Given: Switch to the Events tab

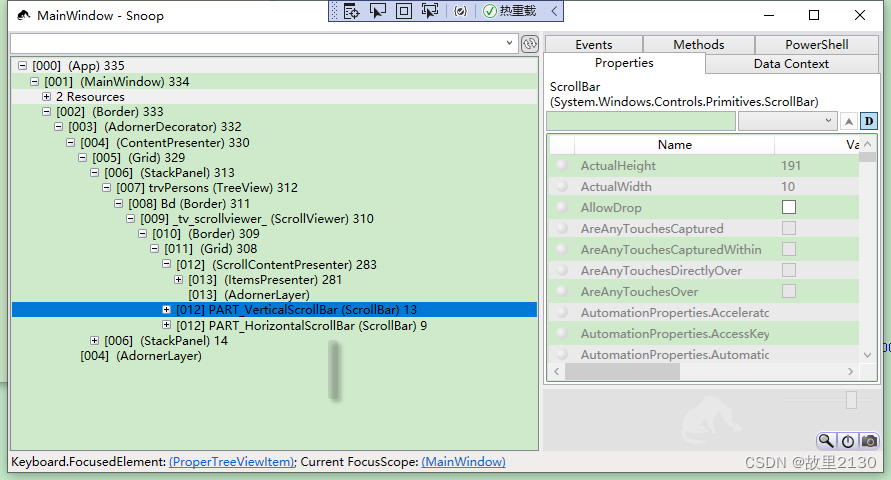Looking at the screenshot, I should pyautogui.click(x=594, y=44).
